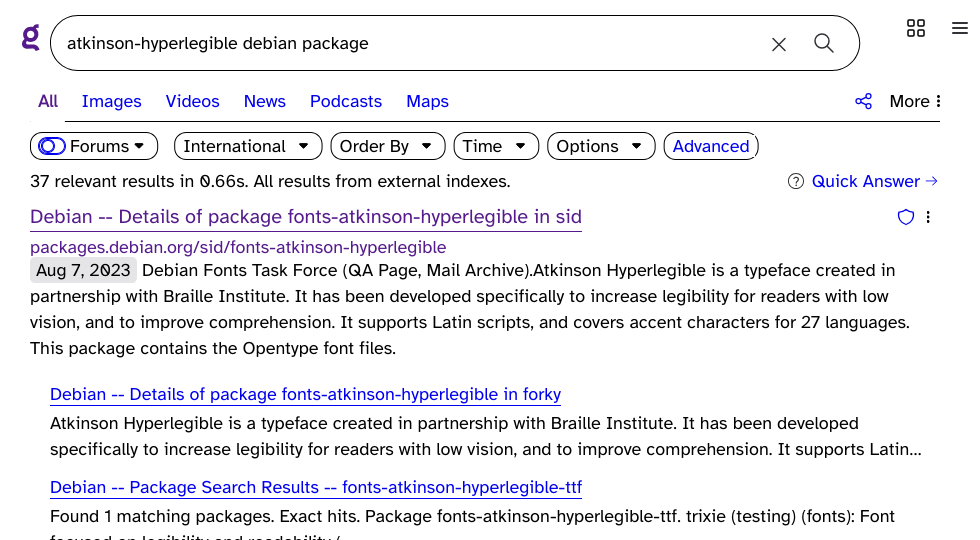Expand the Forums dropdown arrow
Viewport: 980px width, 540px height.
click(x=139, y=146)
